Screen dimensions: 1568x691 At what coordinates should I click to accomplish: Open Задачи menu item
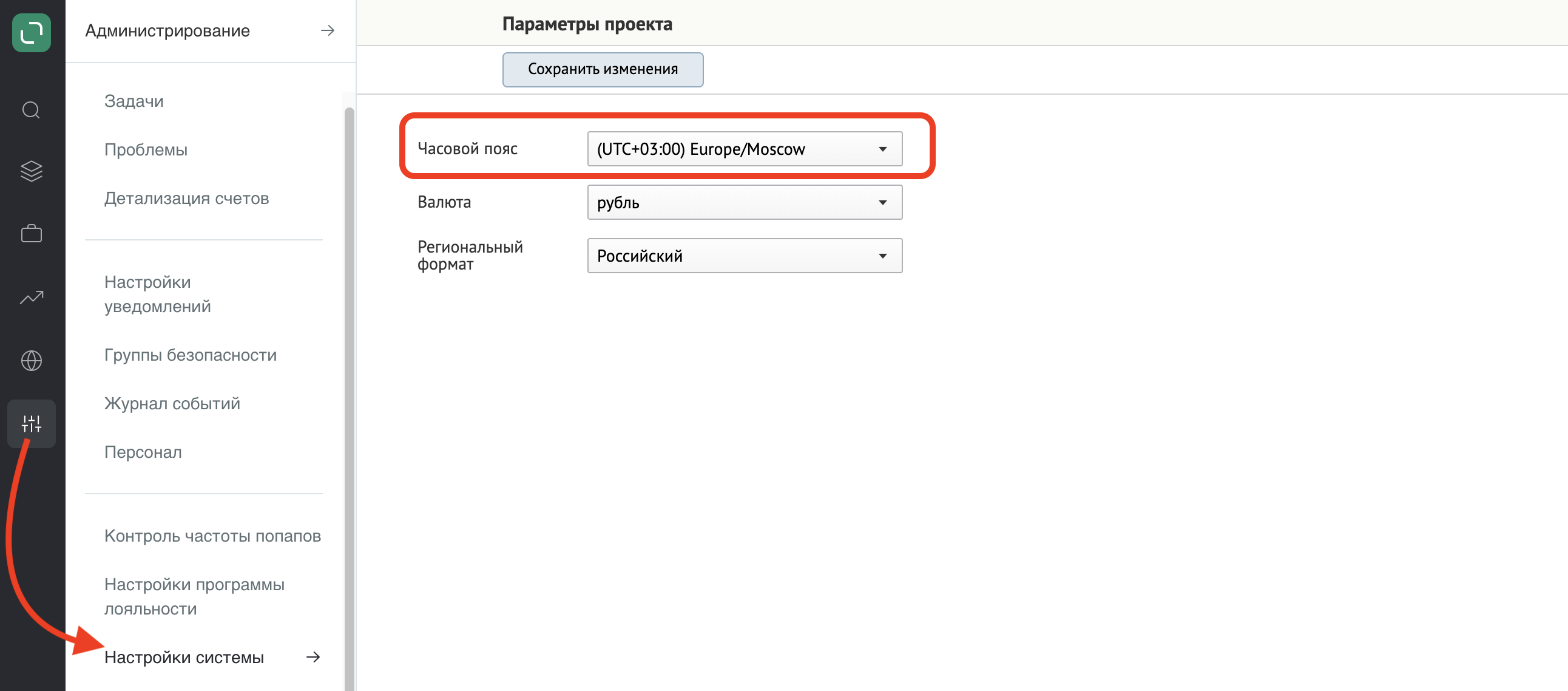pos(134,101)
